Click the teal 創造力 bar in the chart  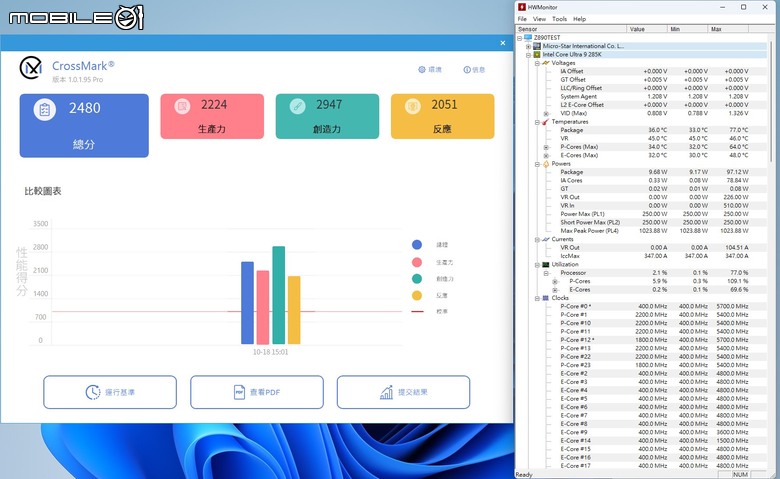pyautogui.click(x=279, y=295)
